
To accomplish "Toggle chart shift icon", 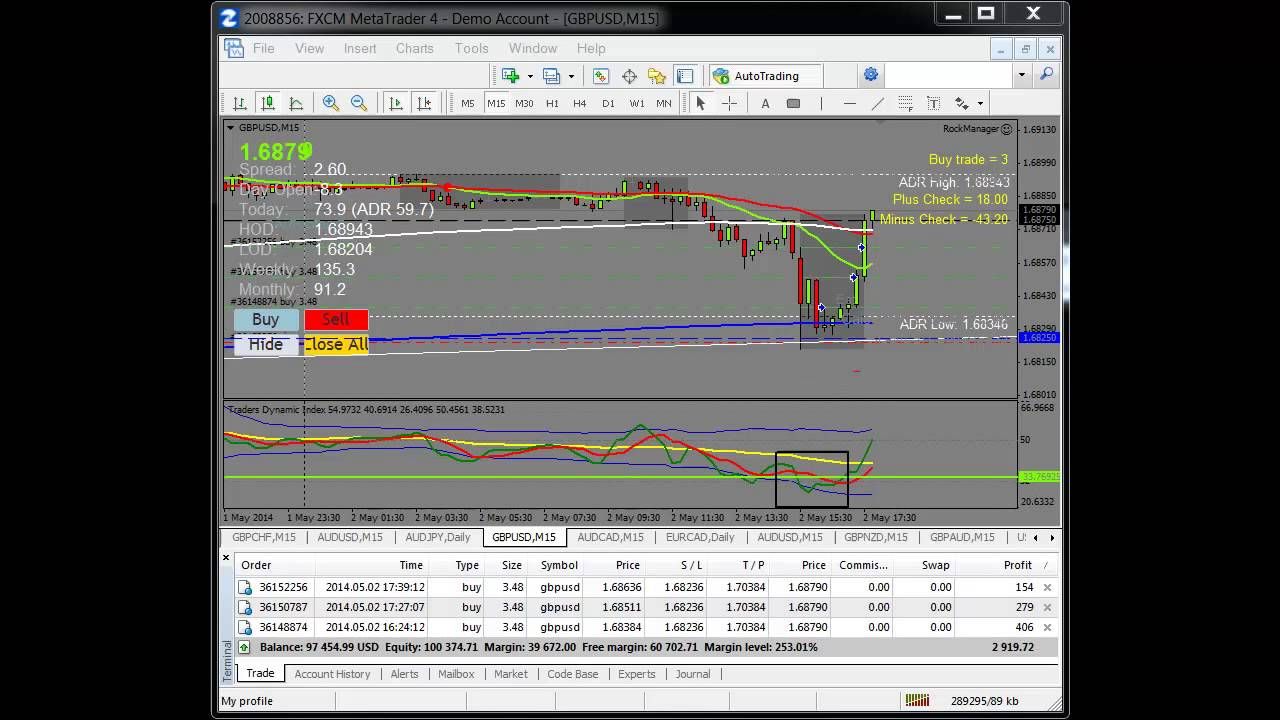I will 424,103.
